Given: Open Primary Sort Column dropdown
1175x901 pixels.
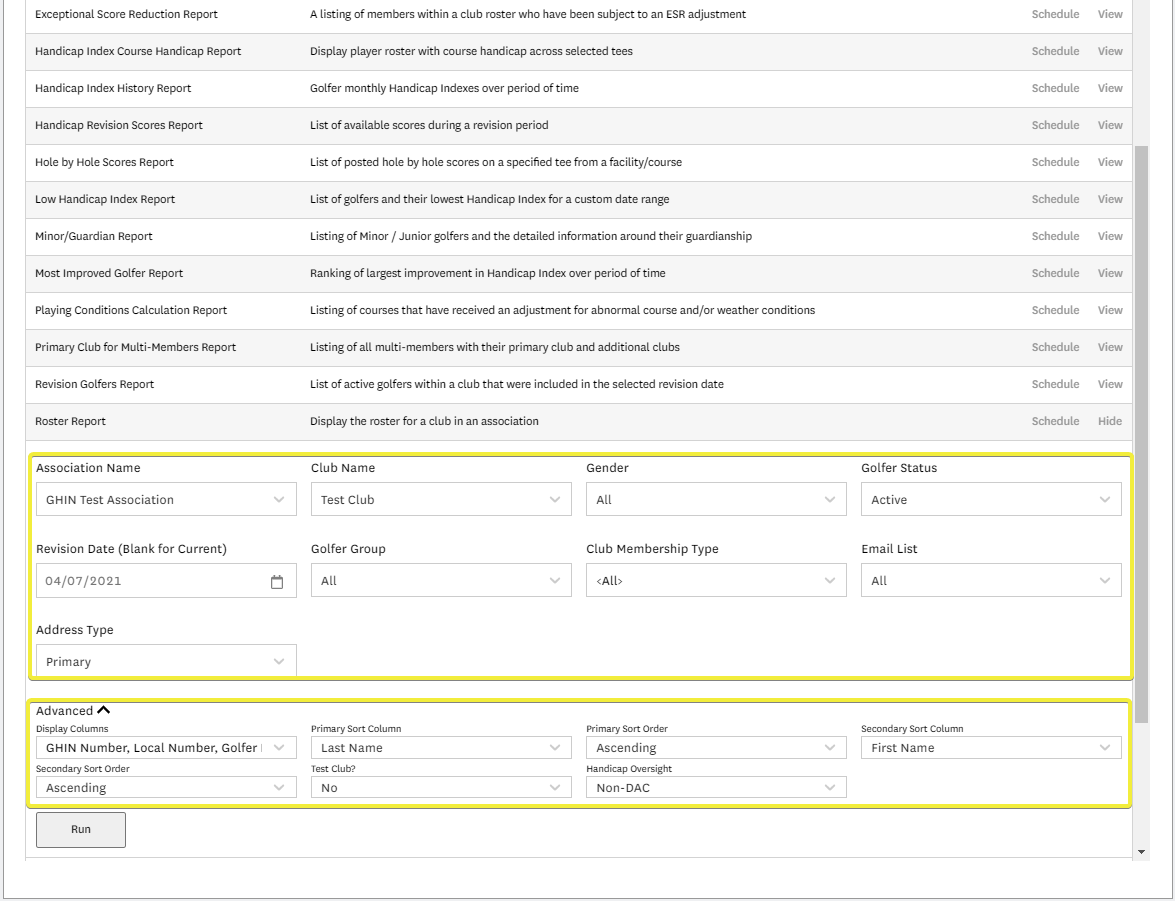Looking at the screenshot, I should 441,748.
